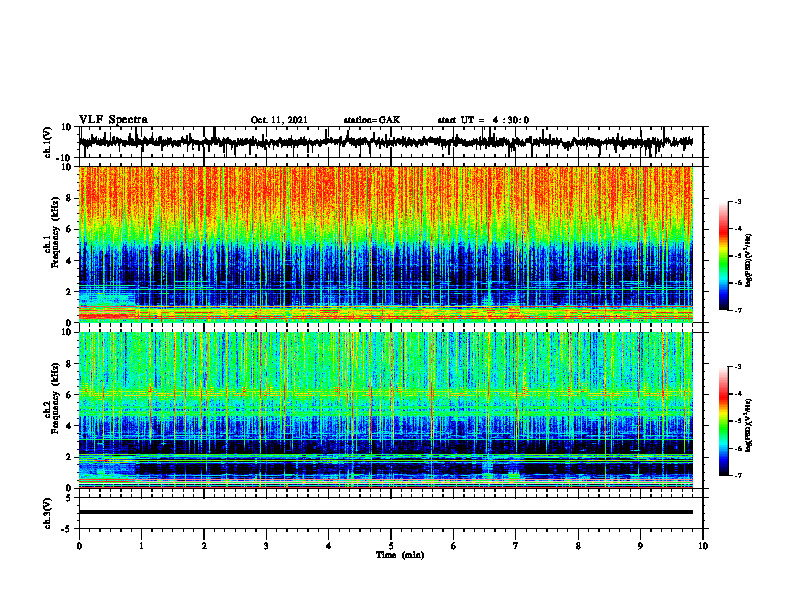Screen dimensions: 792x612
Task: Click the time axis tick label "8"
Action: point(578,546)
